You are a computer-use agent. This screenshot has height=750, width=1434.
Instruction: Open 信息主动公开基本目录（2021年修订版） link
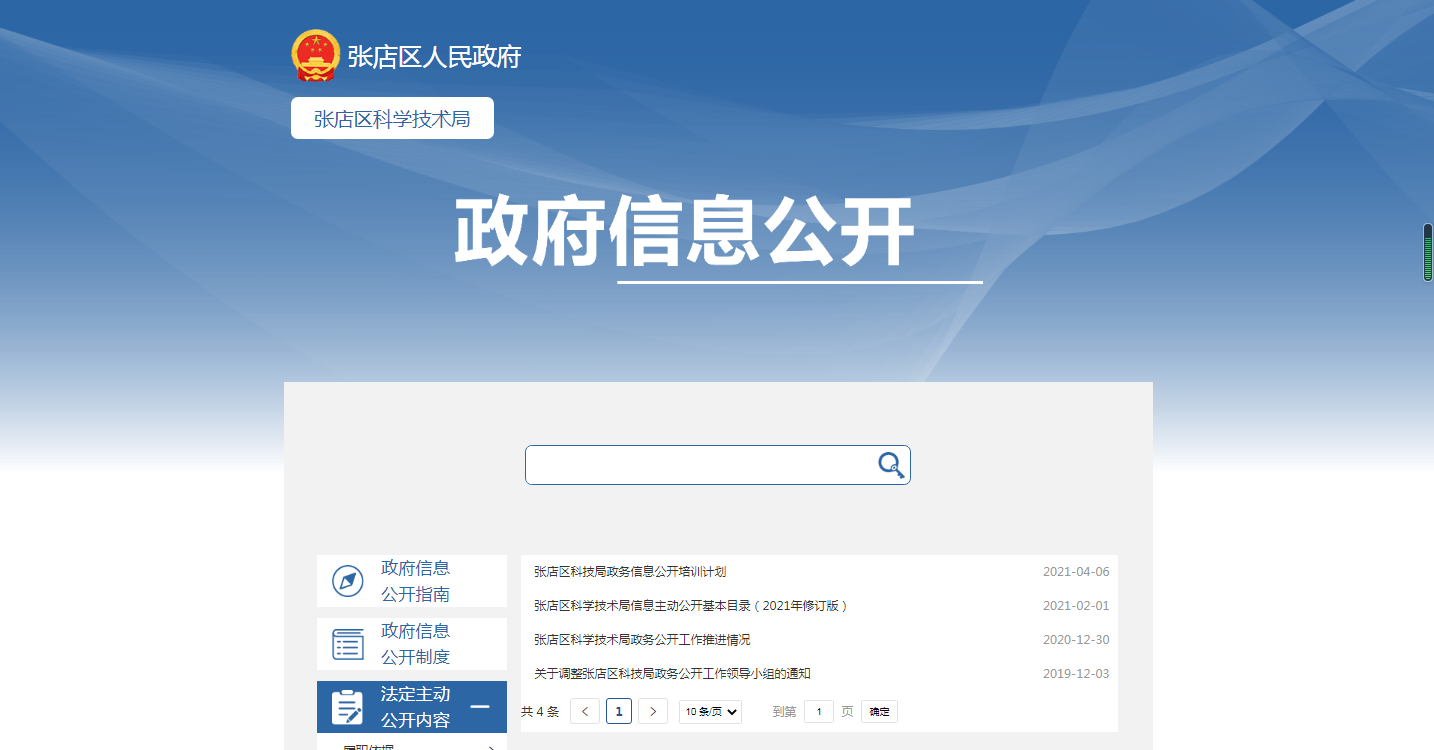pos(690,606)
